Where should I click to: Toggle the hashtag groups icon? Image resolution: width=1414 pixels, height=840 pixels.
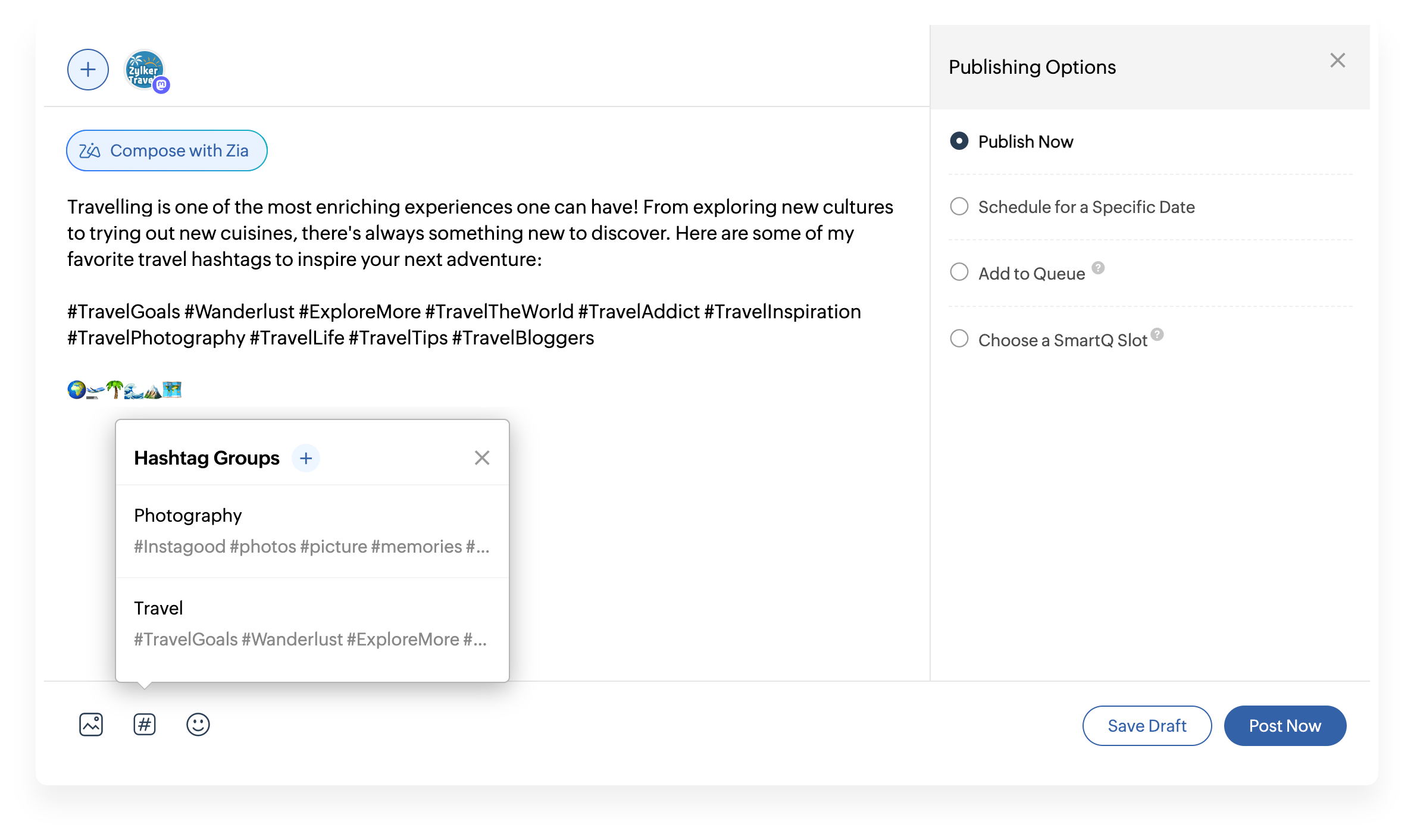[x=145, y=725]
